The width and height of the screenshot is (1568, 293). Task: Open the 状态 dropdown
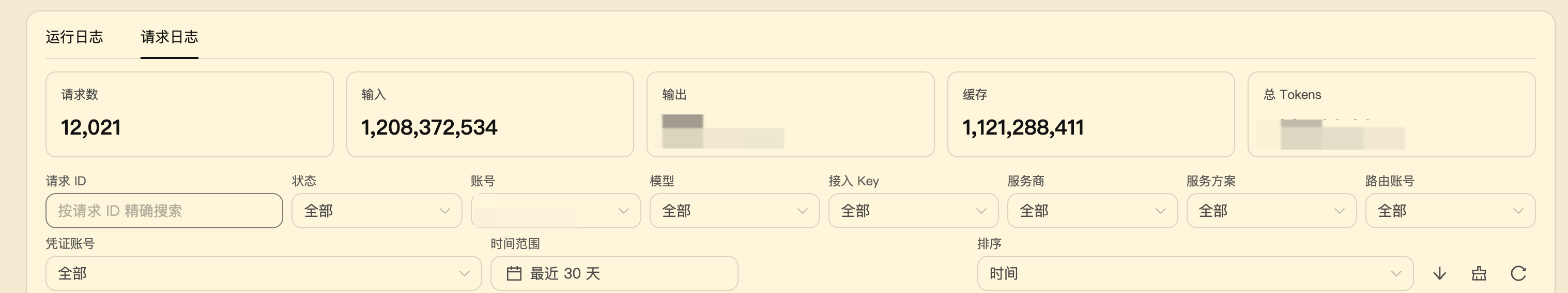click(x=377, y=211)
